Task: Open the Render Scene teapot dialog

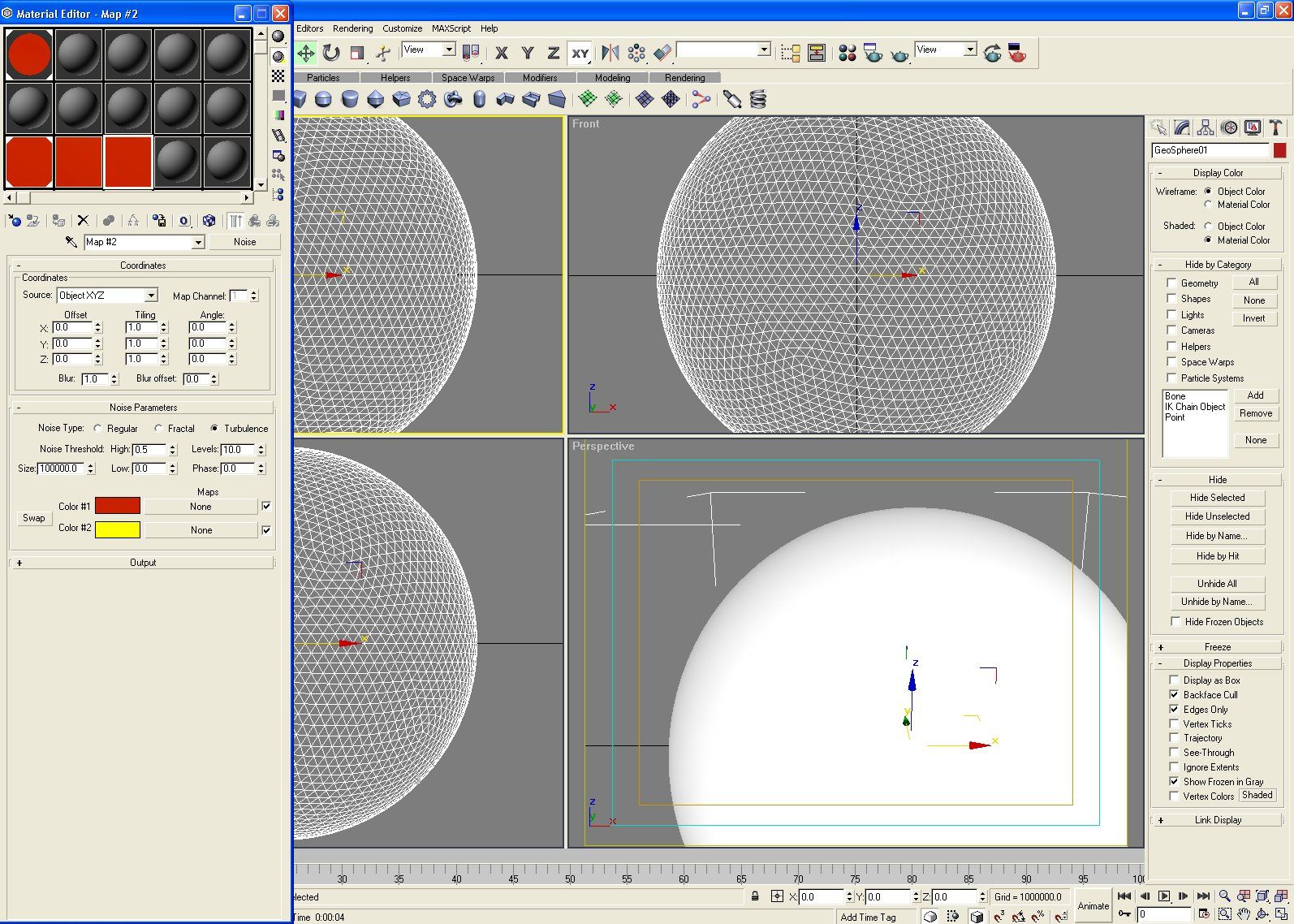Action: click(x=873, y=53)
